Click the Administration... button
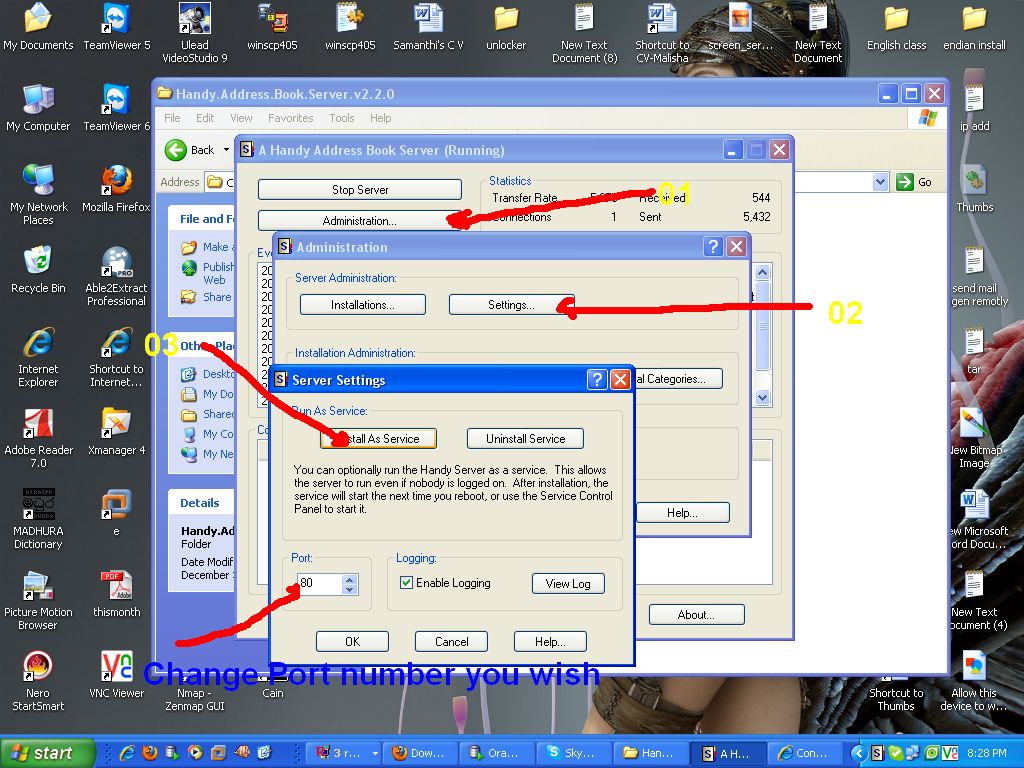 click(x=360, y=221)
